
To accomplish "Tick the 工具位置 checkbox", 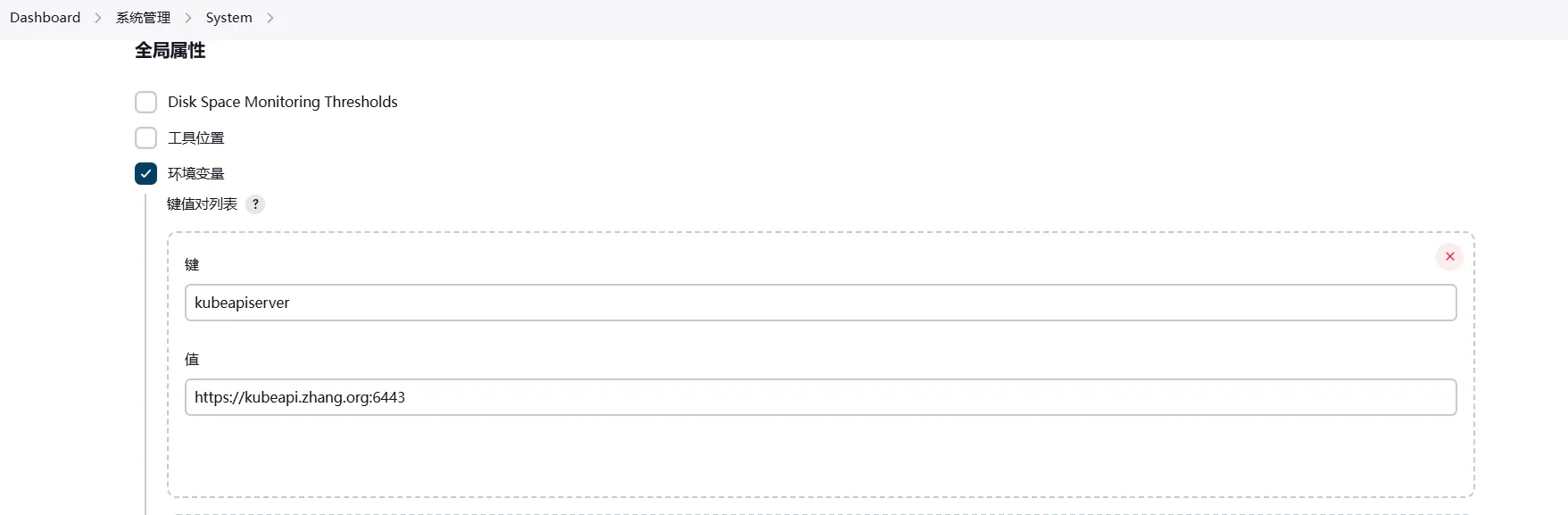I will [x=145, y=137].
